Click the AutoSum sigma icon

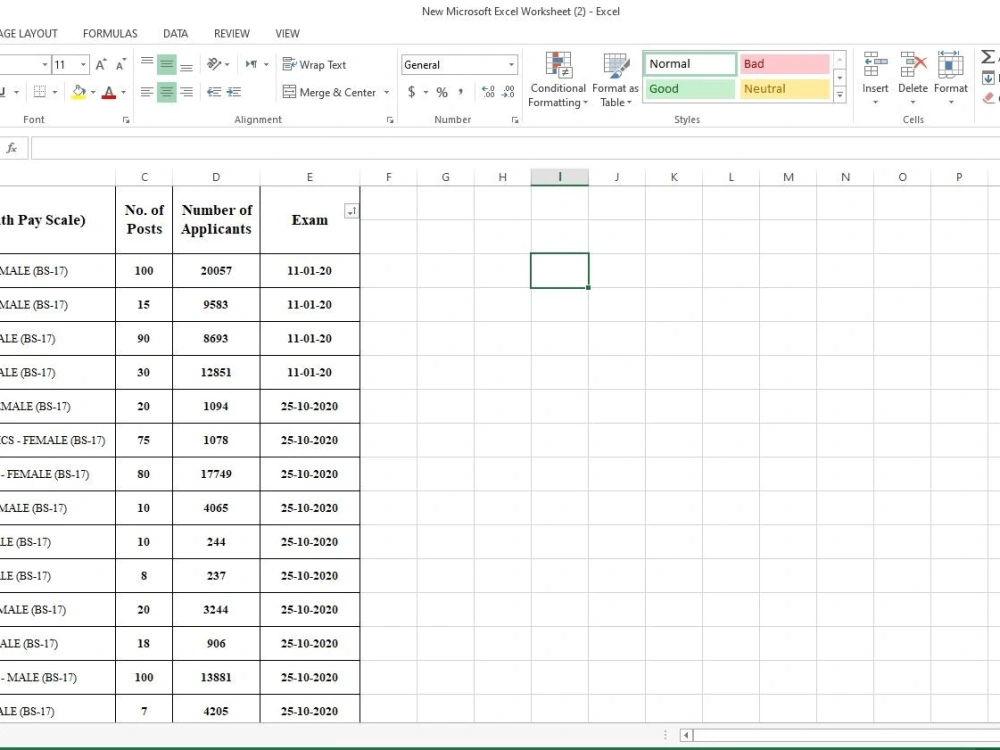[988, 57]
